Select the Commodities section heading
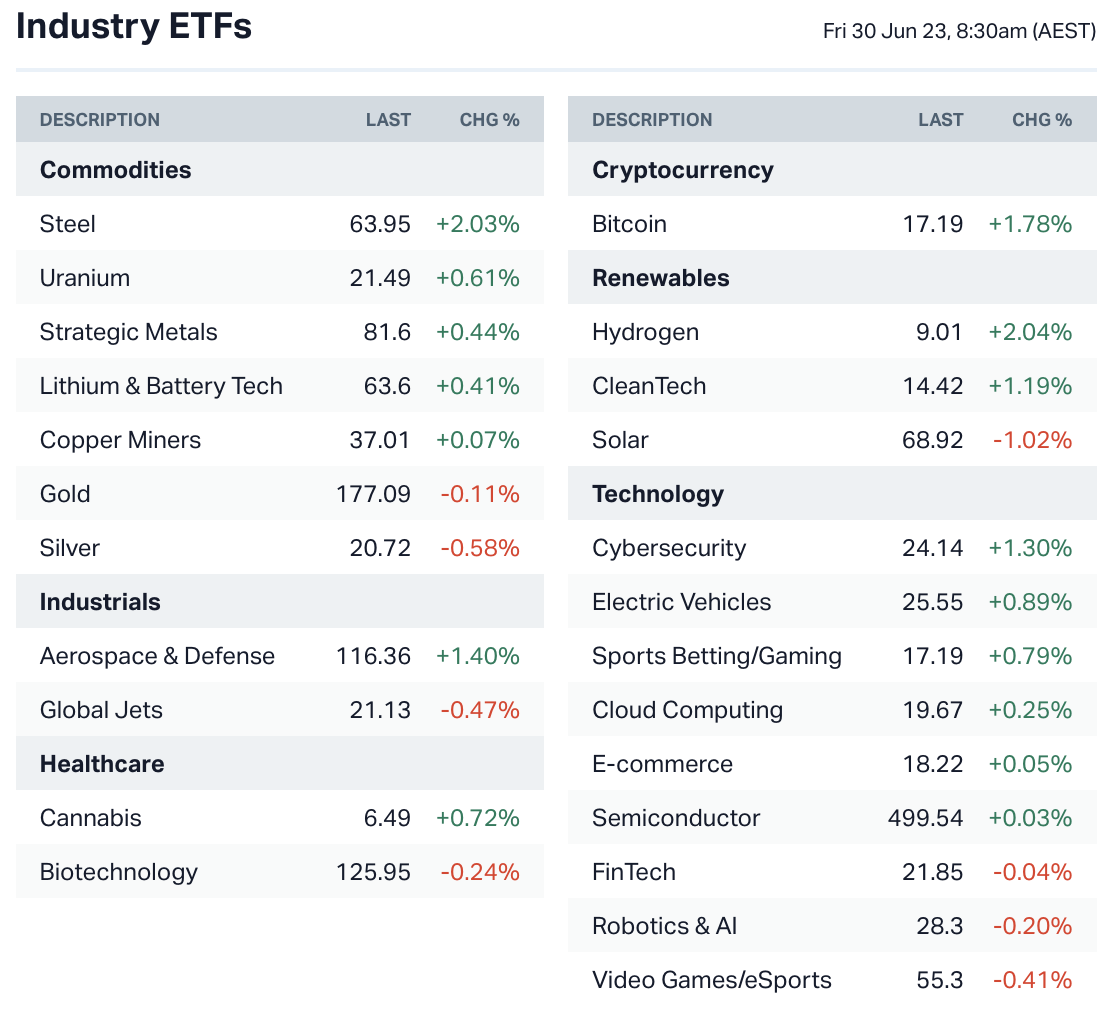The width and height of the screenshot is (1106, 1018). 115,170
